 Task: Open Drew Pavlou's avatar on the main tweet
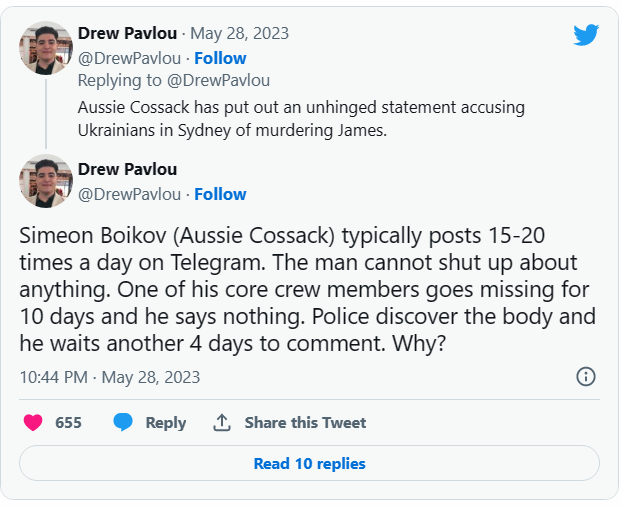click(46, 181)
